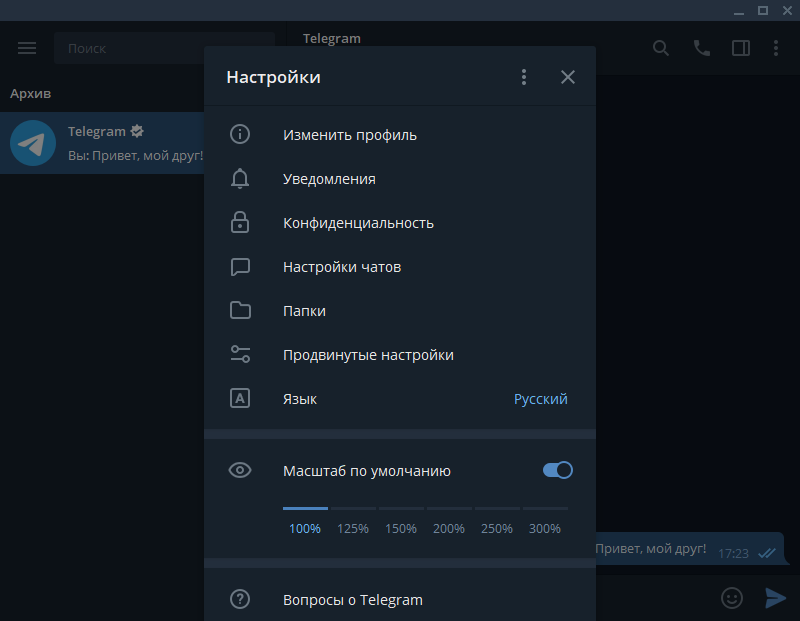This screenshot has width=800, height=621.
Task: Open Изменить профиль settings
Action: click(400, 135)
